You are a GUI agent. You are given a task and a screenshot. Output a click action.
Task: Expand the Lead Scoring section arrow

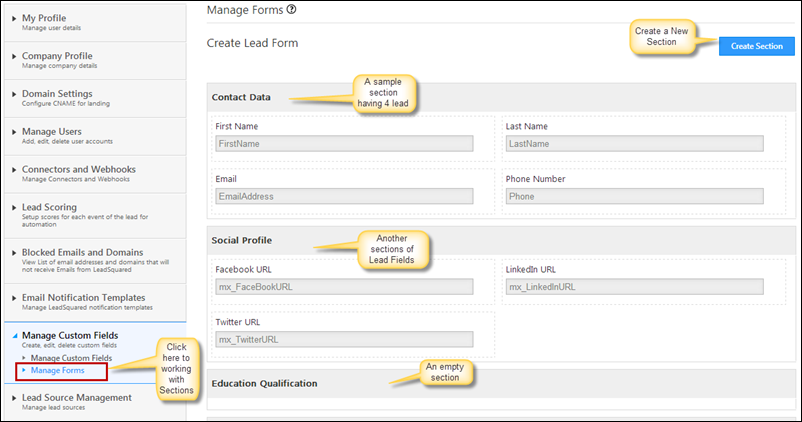(x=14, y=208)
